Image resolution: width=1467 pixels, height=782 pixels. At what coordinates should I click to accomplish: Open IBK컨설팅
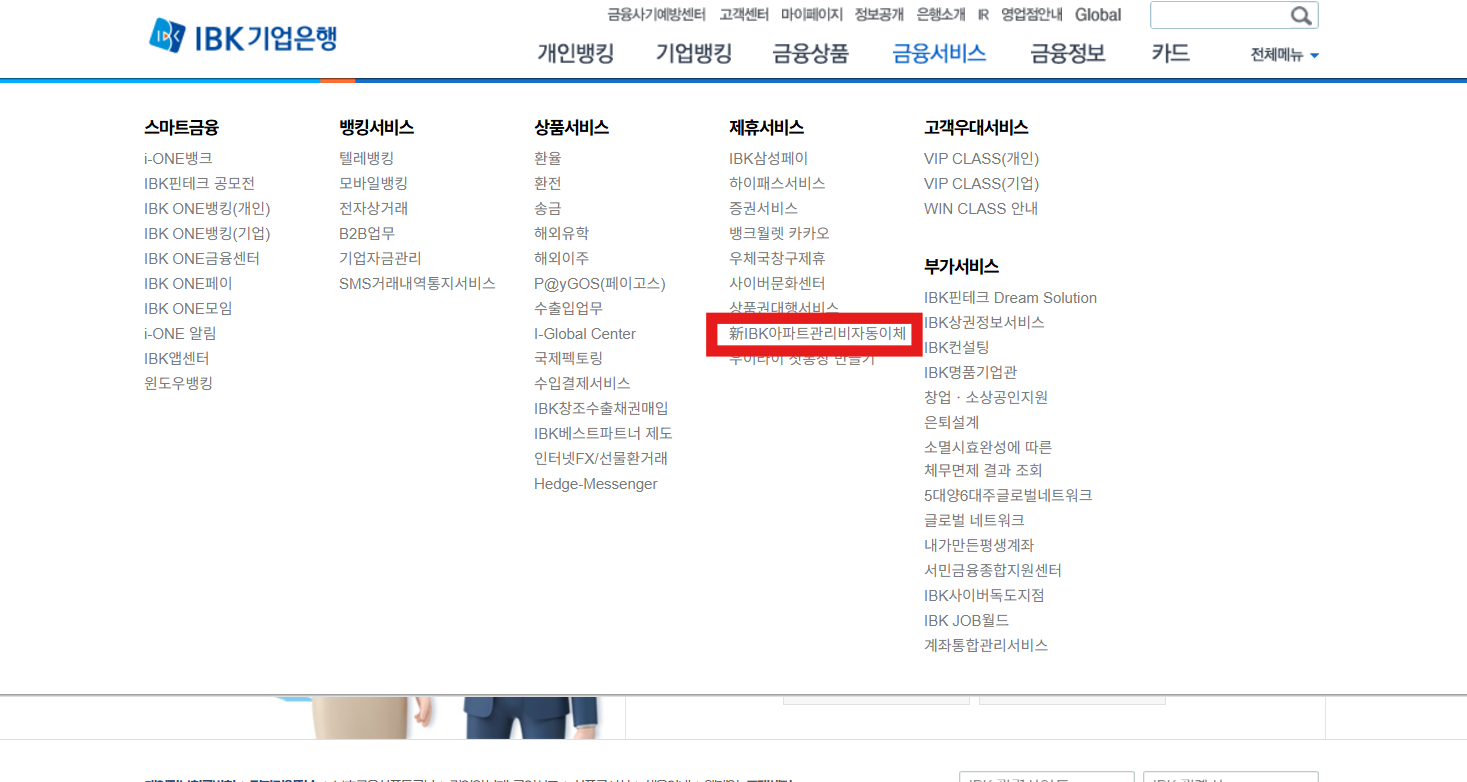pyautogui.click(x=957, y=347)
